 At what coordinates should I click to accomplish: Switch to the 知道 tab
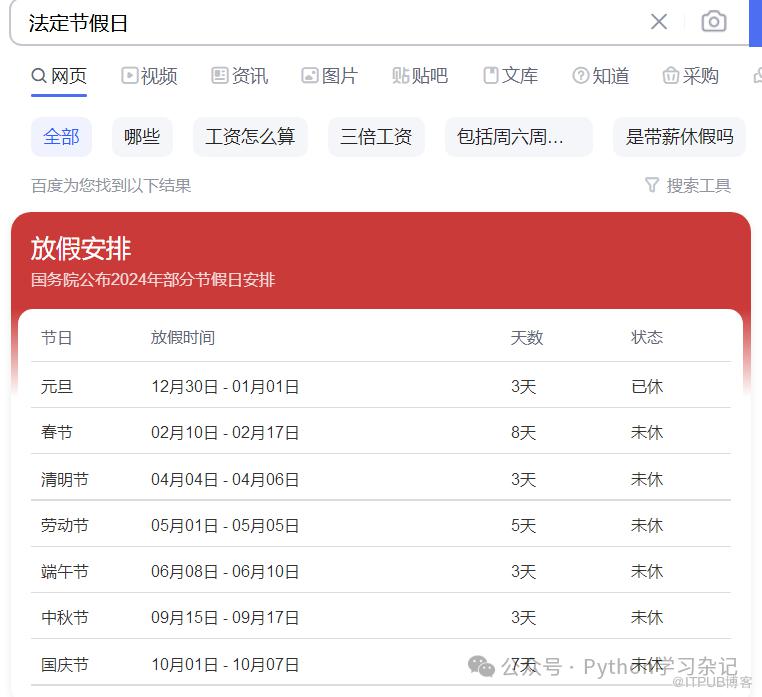(600, 76)
